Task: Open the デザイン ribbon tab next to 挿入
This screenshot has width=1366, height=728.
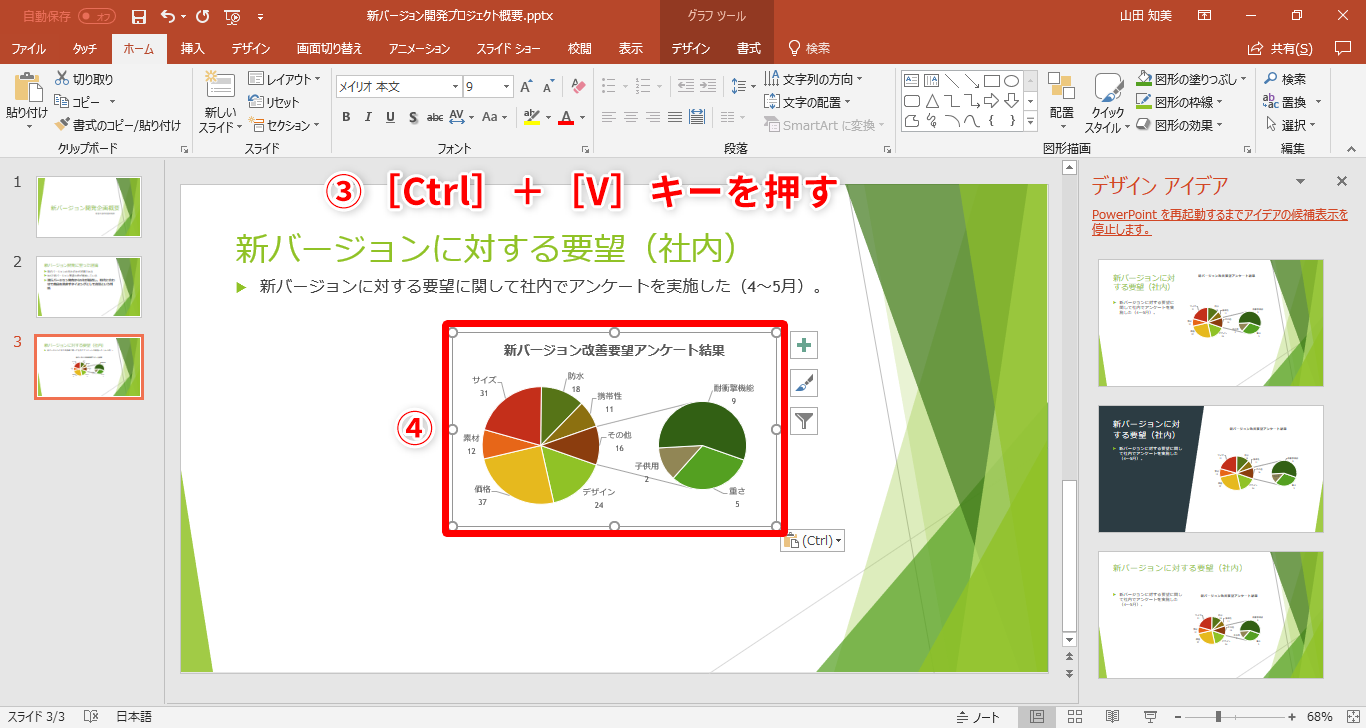Action: (x=251, y=48)
